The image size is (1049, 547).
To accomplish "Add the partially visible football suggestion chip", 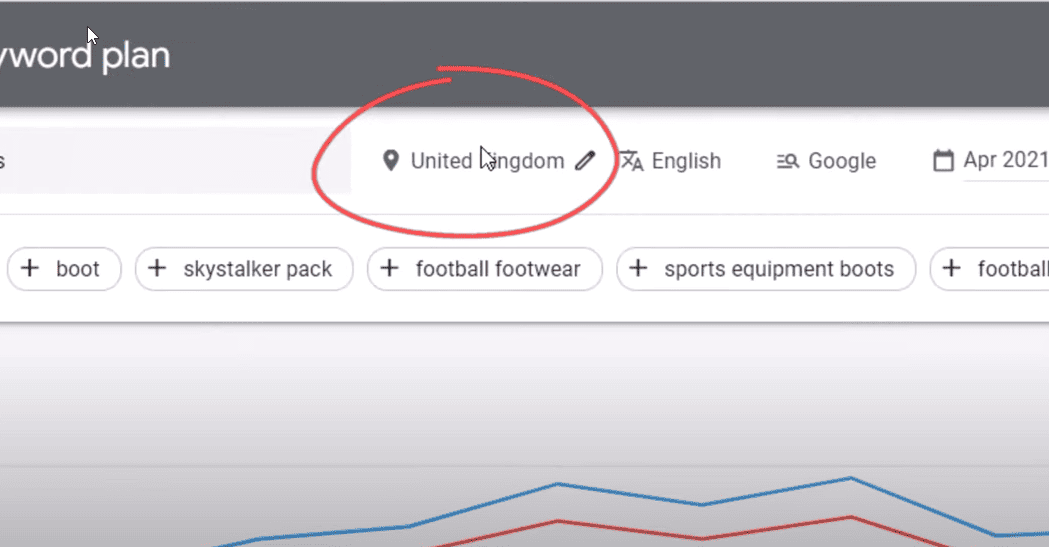I will [x=990, y=269].
